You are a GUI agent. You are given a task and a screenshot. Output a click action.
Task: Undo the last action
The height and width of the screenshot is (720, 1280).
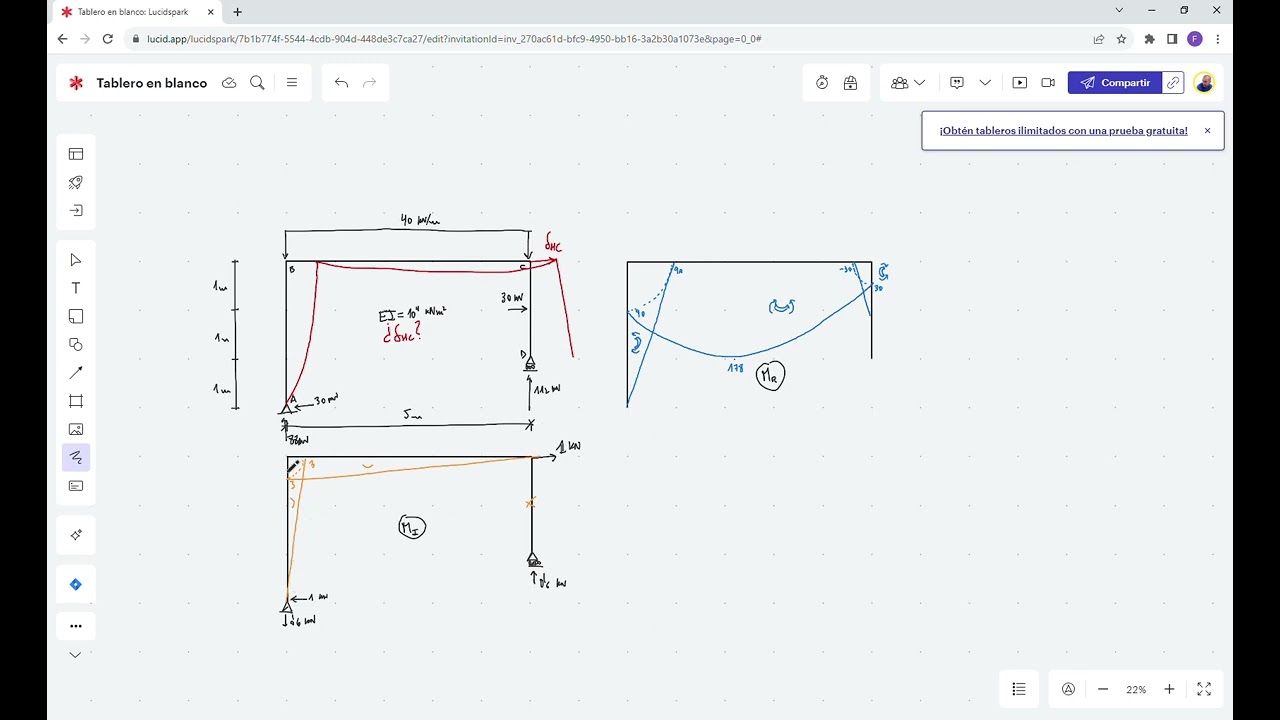(341, 83)
